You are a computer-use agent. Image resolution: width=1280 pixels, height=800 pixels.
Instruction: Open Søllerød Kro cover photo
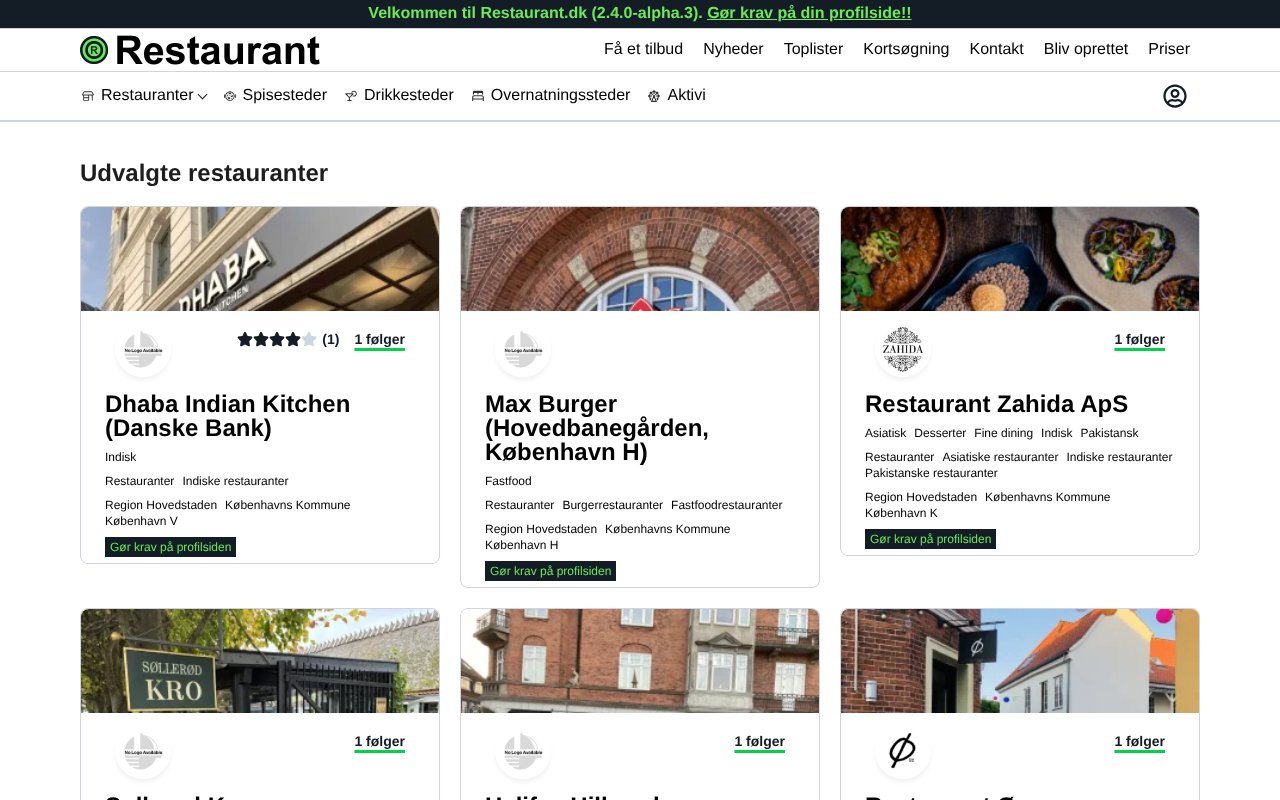[x=260, y=661]
